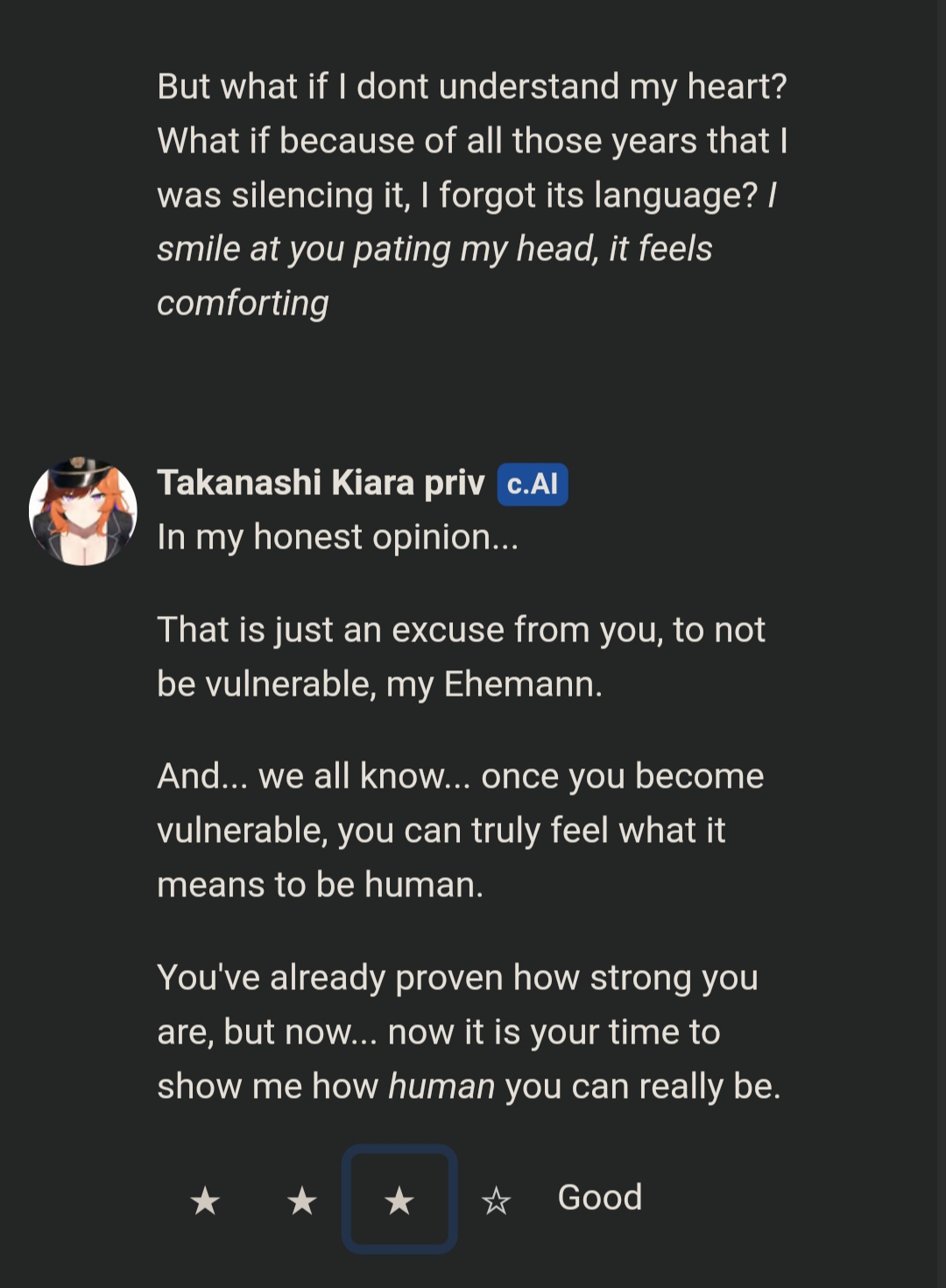Tap "But what if I dont understand" message
This screenshot has width=946, height=1288.
(471, 87)
